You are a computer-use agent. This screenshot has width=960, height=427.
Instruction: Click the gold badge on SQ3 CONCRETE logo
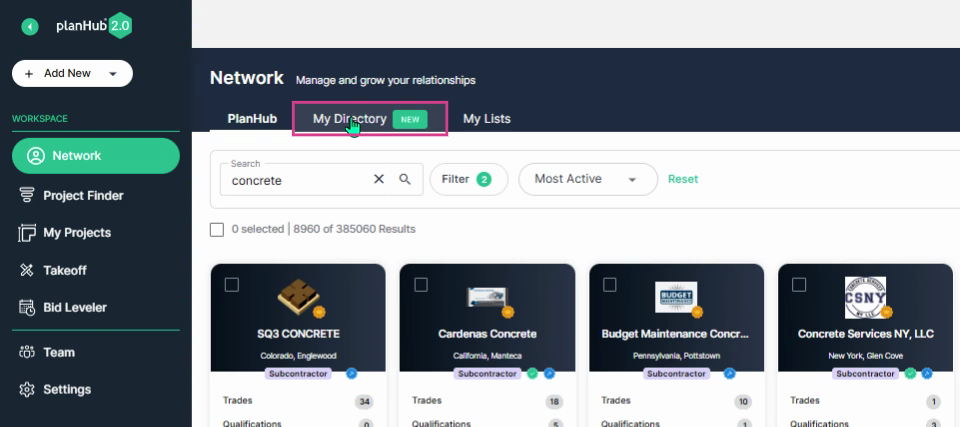(x=319, y=312)
